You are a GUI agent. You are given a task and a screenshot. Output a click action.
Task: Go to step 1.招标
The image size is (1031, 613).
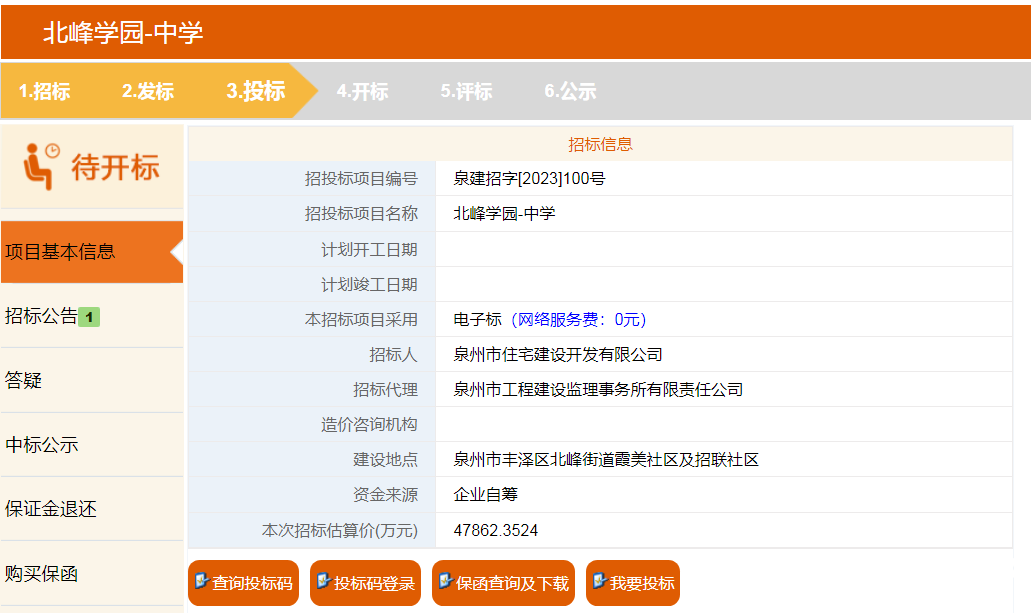point(44,91)
